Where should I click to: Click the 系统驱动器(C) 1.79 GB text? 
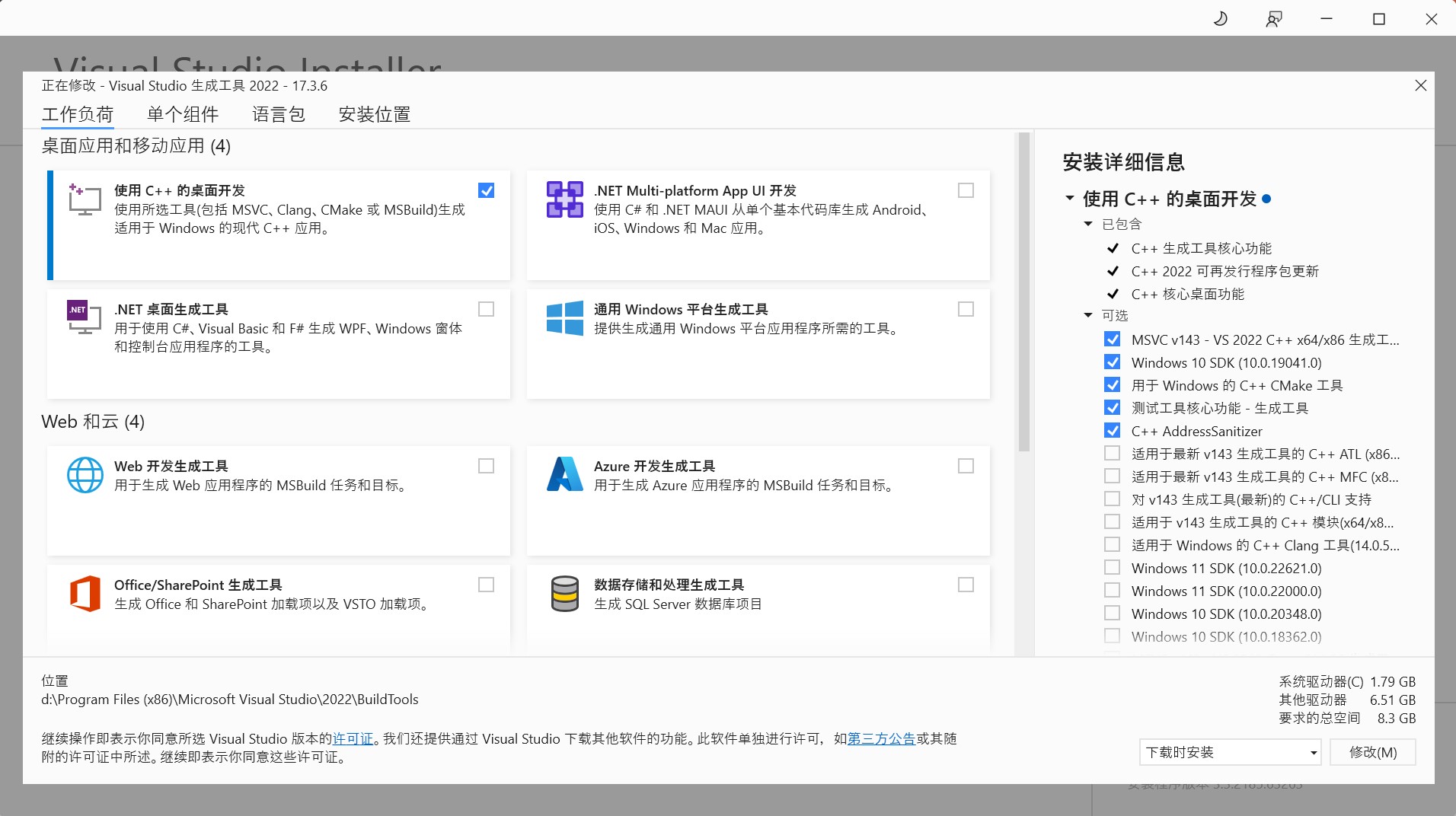1347,681
